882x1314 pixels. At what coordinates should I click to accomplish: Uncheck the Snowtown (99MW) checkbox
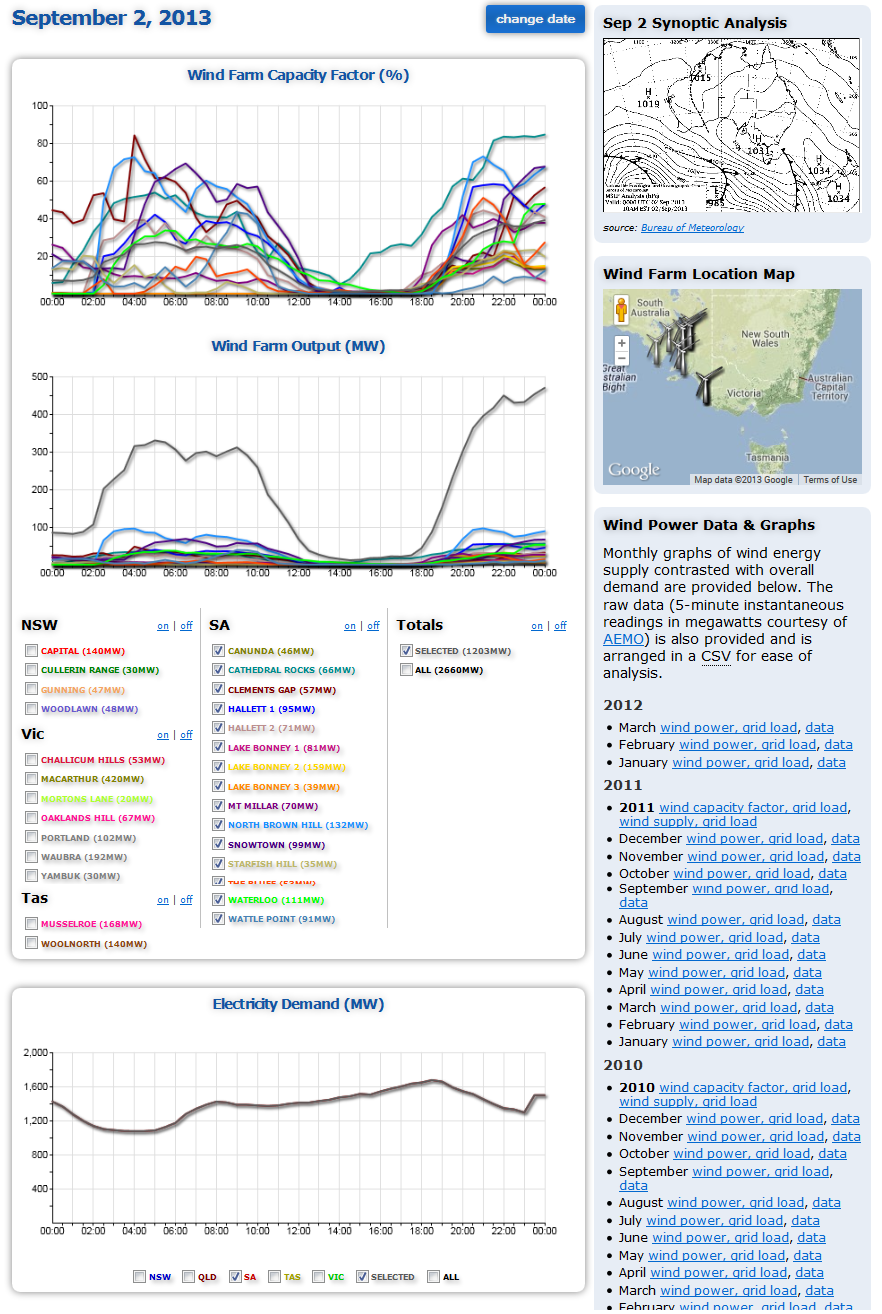coord(219,844)
